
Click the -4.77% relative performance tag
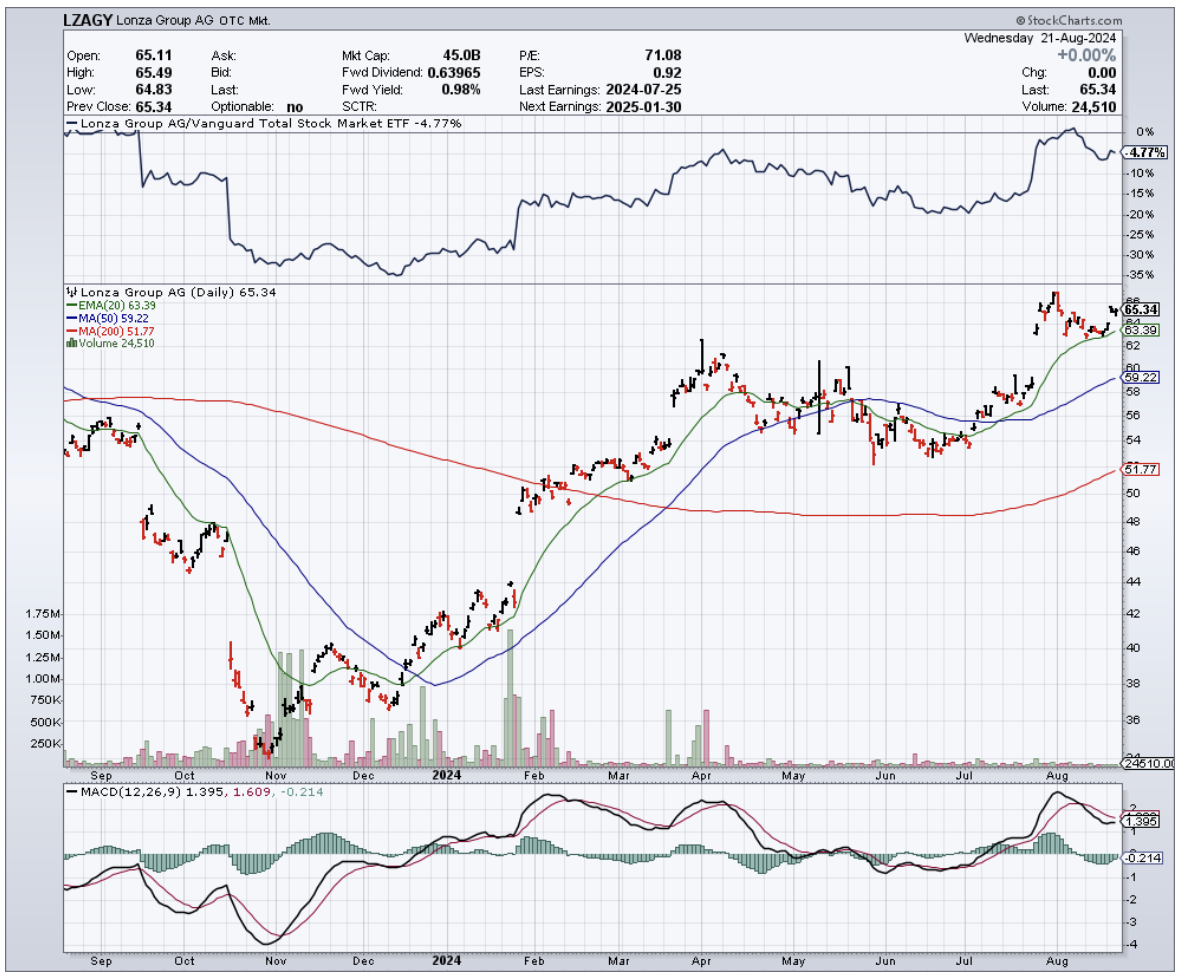pos(1142,153)
